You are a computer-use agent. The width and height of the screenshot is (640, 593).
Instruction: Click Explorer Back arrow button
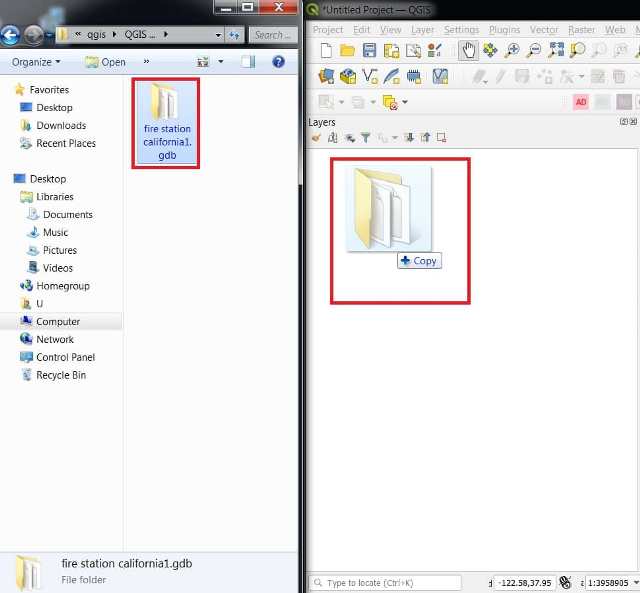(9, 35)
